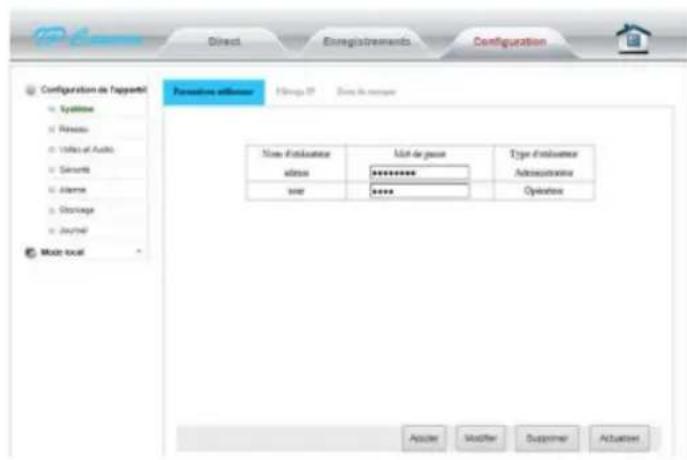The width and height of the screenshot is (687, 460).
Task: Open Alarme settings in the sidebar
Action: 73,190
